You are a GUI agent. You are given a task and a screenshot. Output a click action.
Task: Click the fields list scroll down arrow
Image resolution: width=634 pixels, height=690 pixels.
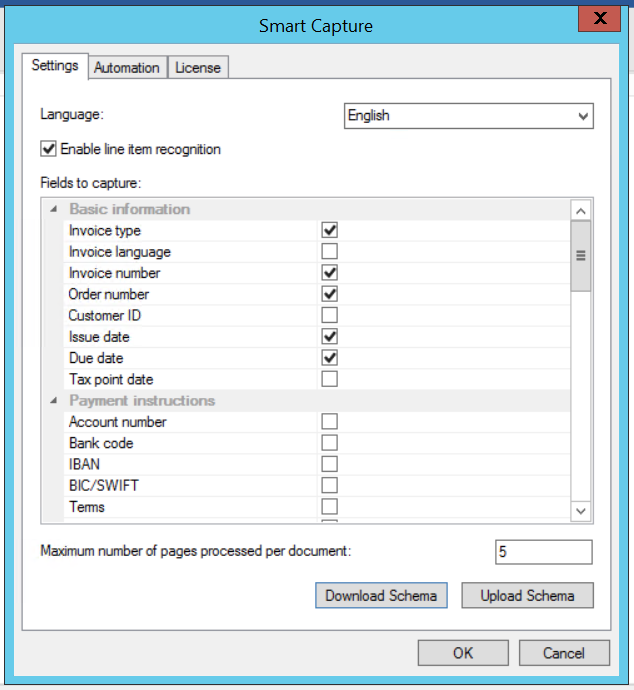click(581, 511)
